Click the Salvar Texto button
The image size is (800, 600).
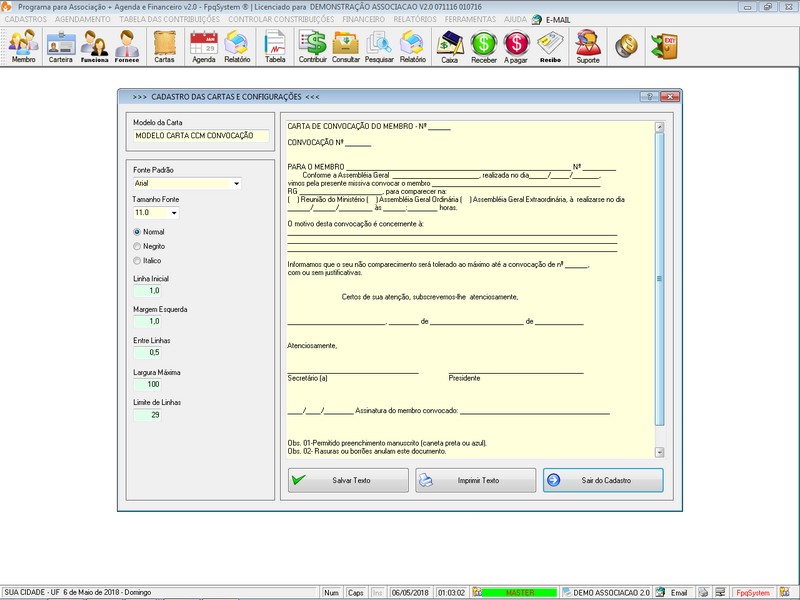(348, 480)
